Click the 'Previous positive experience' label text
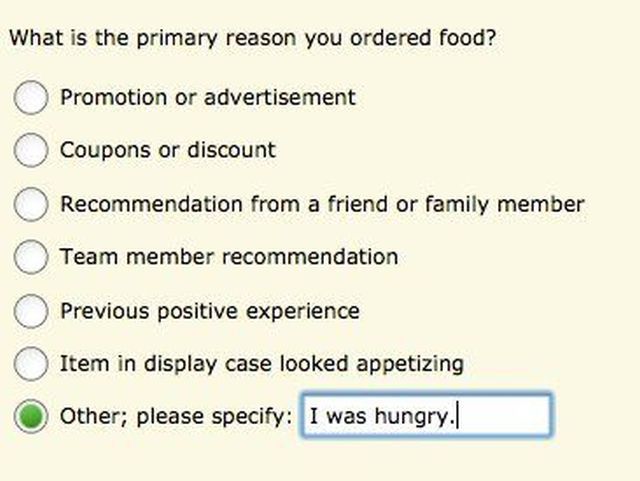Image resolution: width=640 pixels, height=481 pixels. tap(209, 311)
